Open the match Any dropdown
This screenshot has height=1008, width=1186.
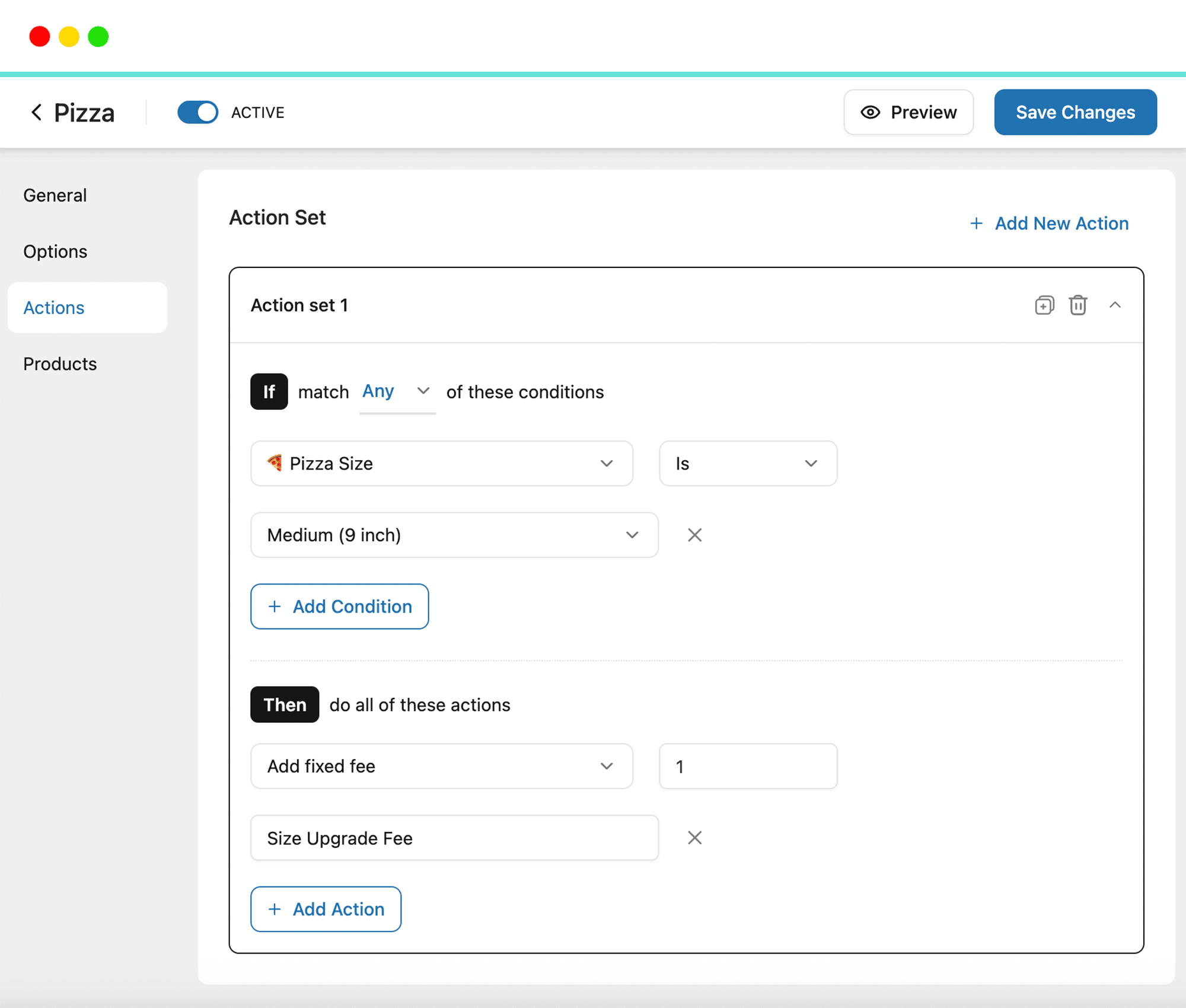tap(397, 391)
